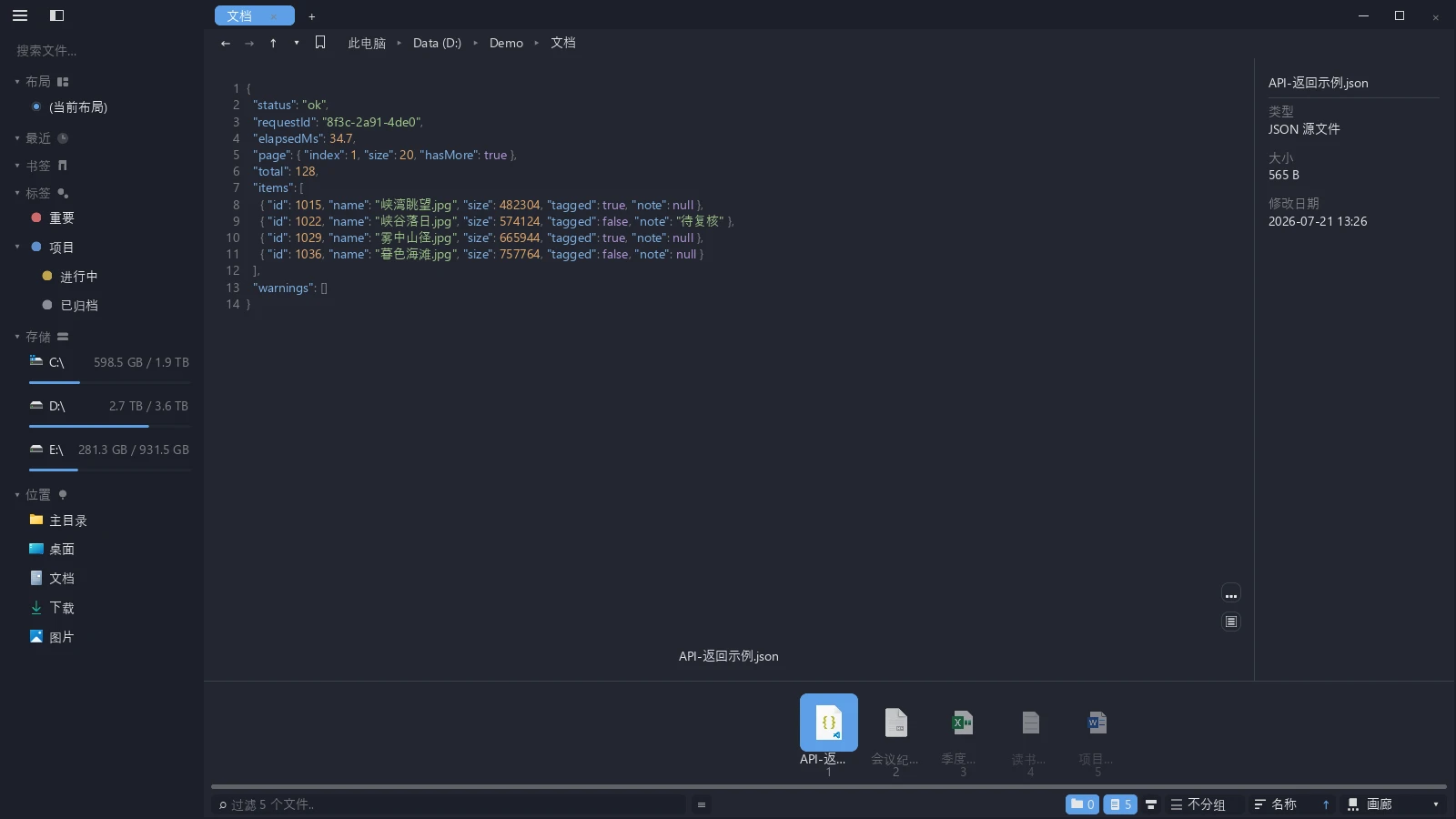Click the drive icon beside 存储
Viewport: 1456px width, 819px height.
[63, 337]
